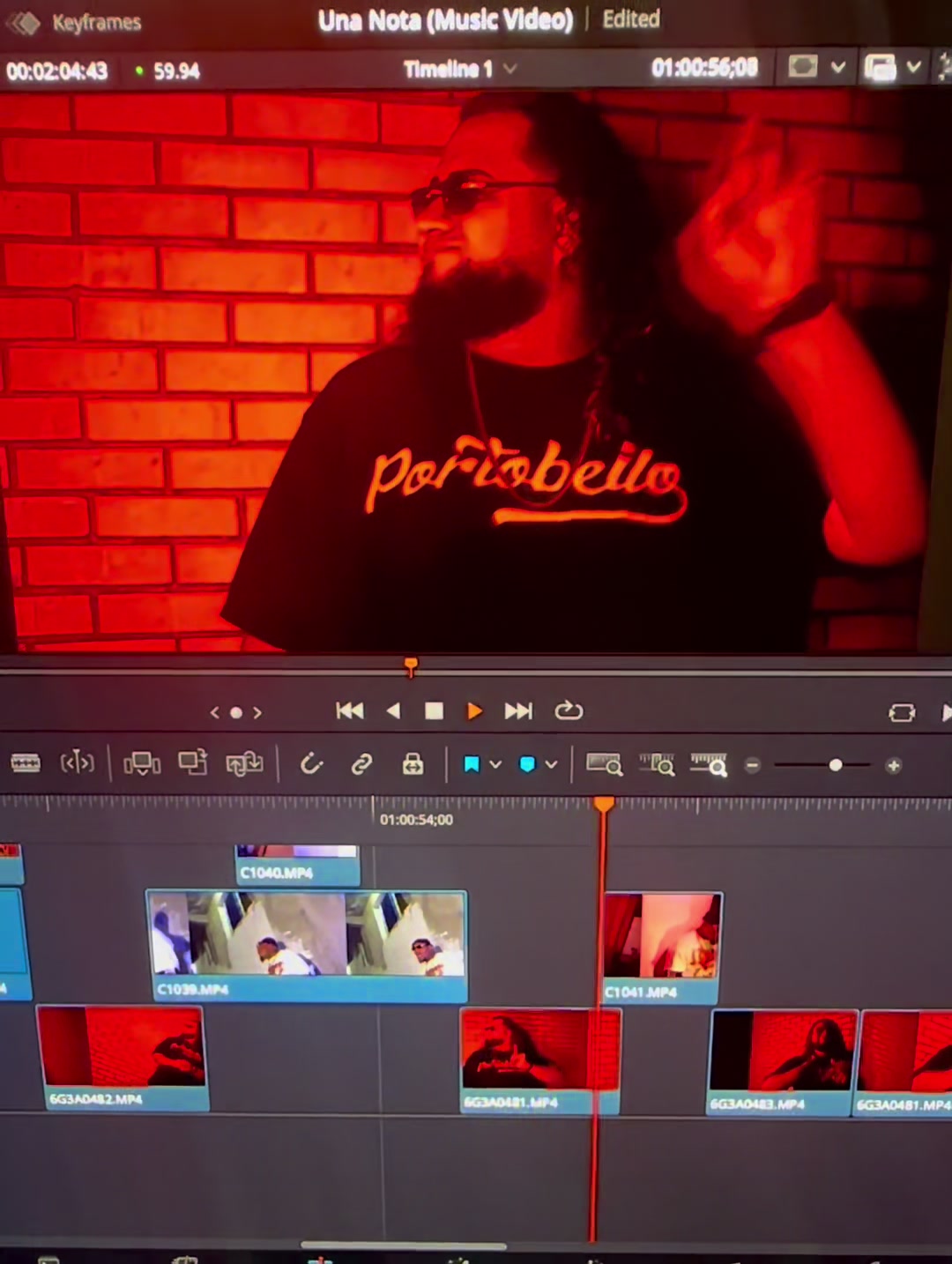Image resolution: width=952 pixels, height=1264 pixels.
Task: Stop playback with the square stop button
Action: (x=434, y=710)
